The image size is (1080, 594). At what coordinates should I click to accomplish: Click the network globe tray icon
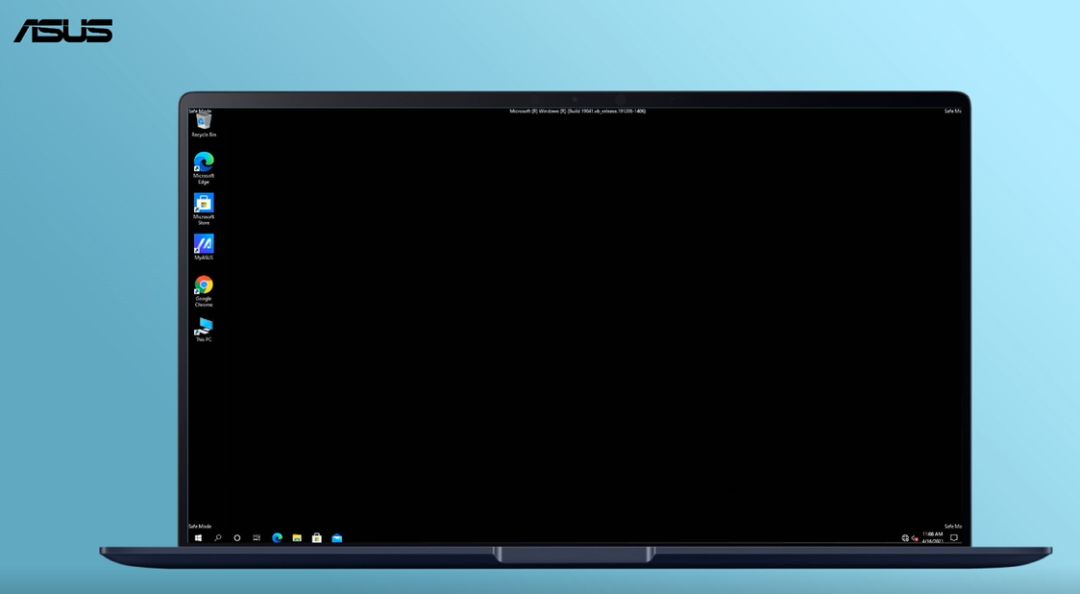pos(905,538)
